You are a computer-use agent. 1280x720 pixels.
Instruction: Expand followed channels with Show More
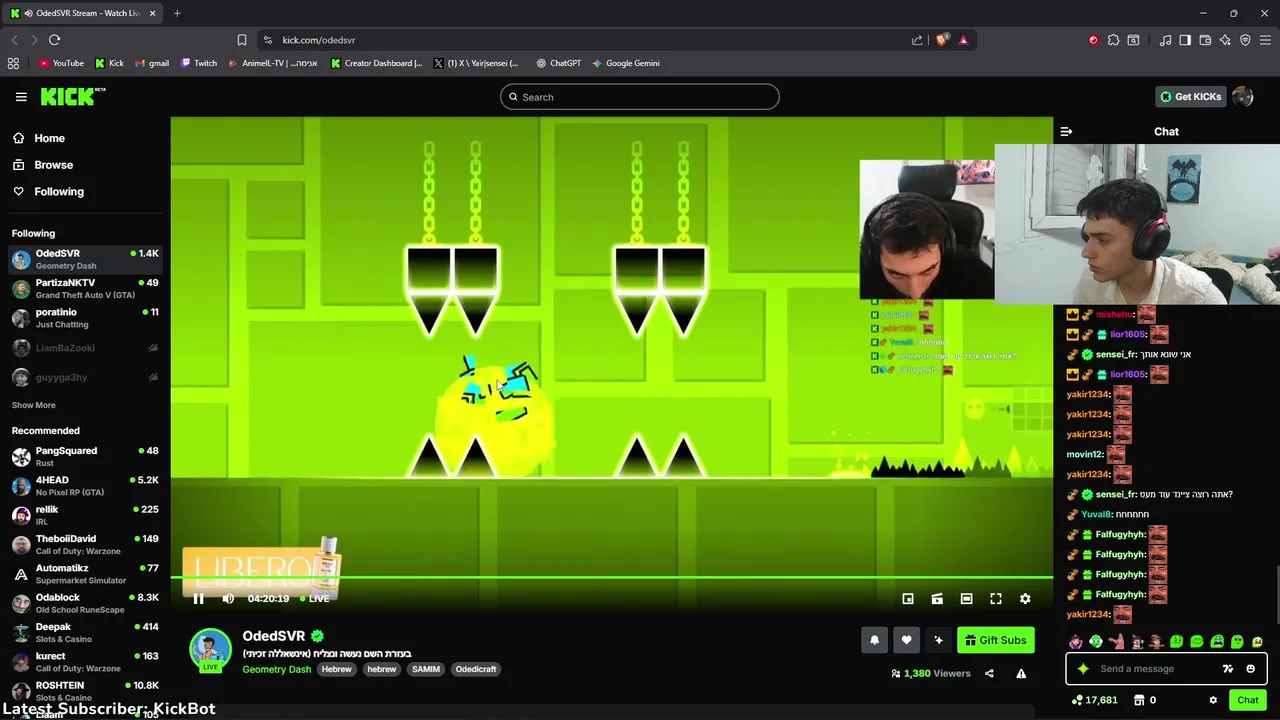point(34,405)
